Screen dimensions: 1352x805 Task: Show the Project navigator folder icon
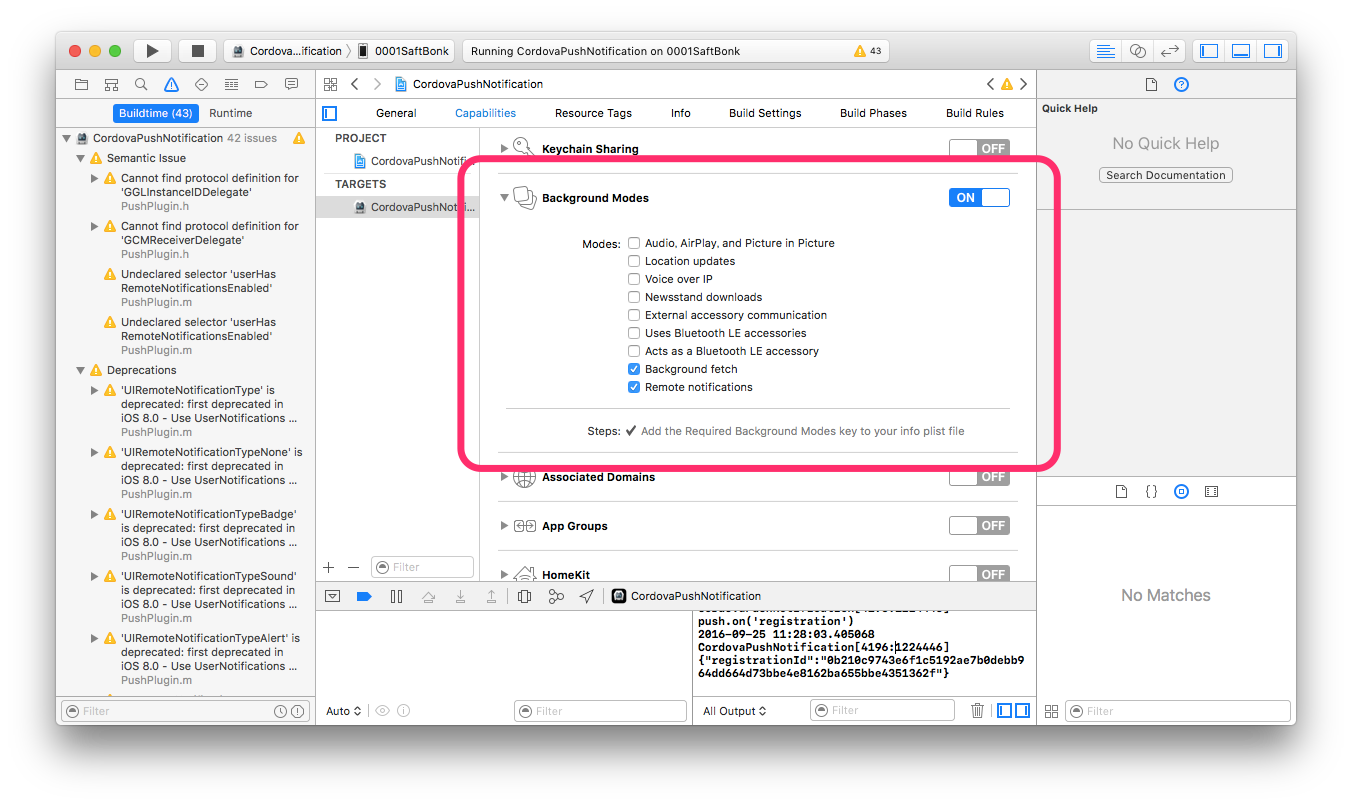(81, 84)
